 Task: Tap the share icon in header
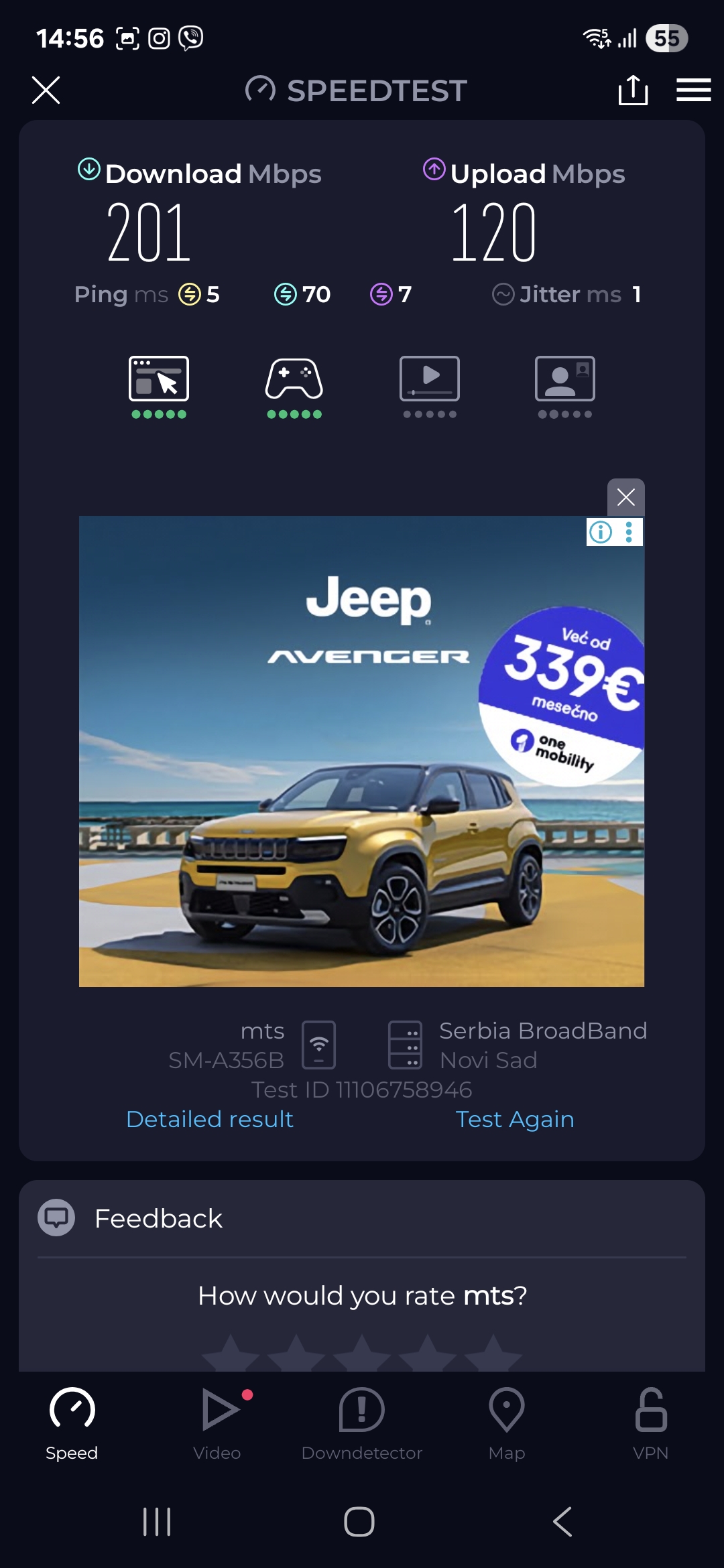(633, 90)
